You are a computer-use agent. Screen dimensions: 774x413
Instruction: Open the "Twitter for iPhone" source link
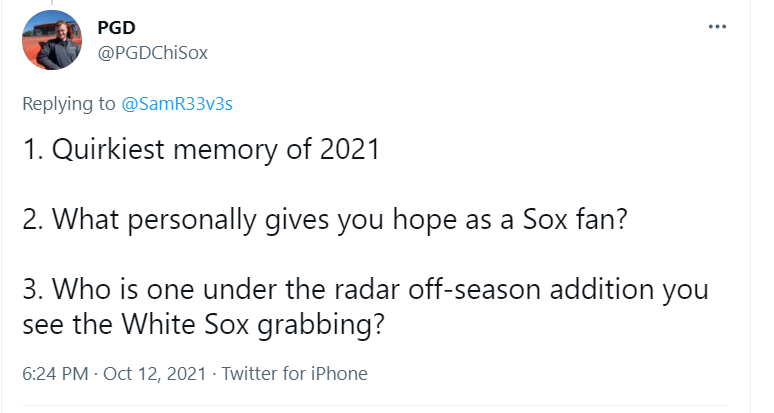point(294,374)
